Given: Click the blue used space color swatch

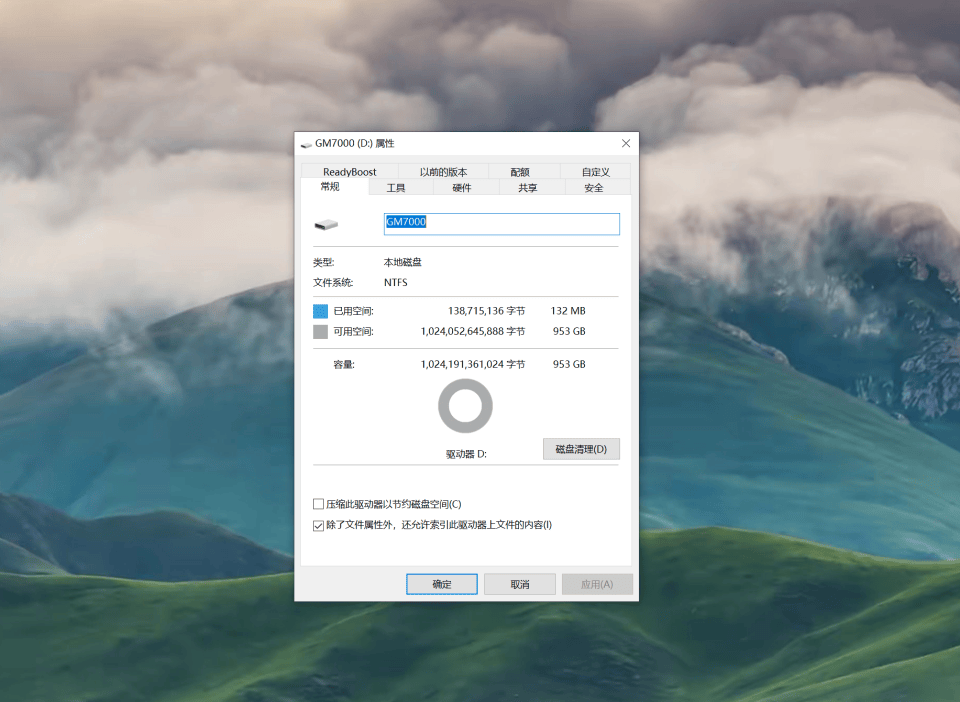Looking at the screenshot, I should [320, 312].
